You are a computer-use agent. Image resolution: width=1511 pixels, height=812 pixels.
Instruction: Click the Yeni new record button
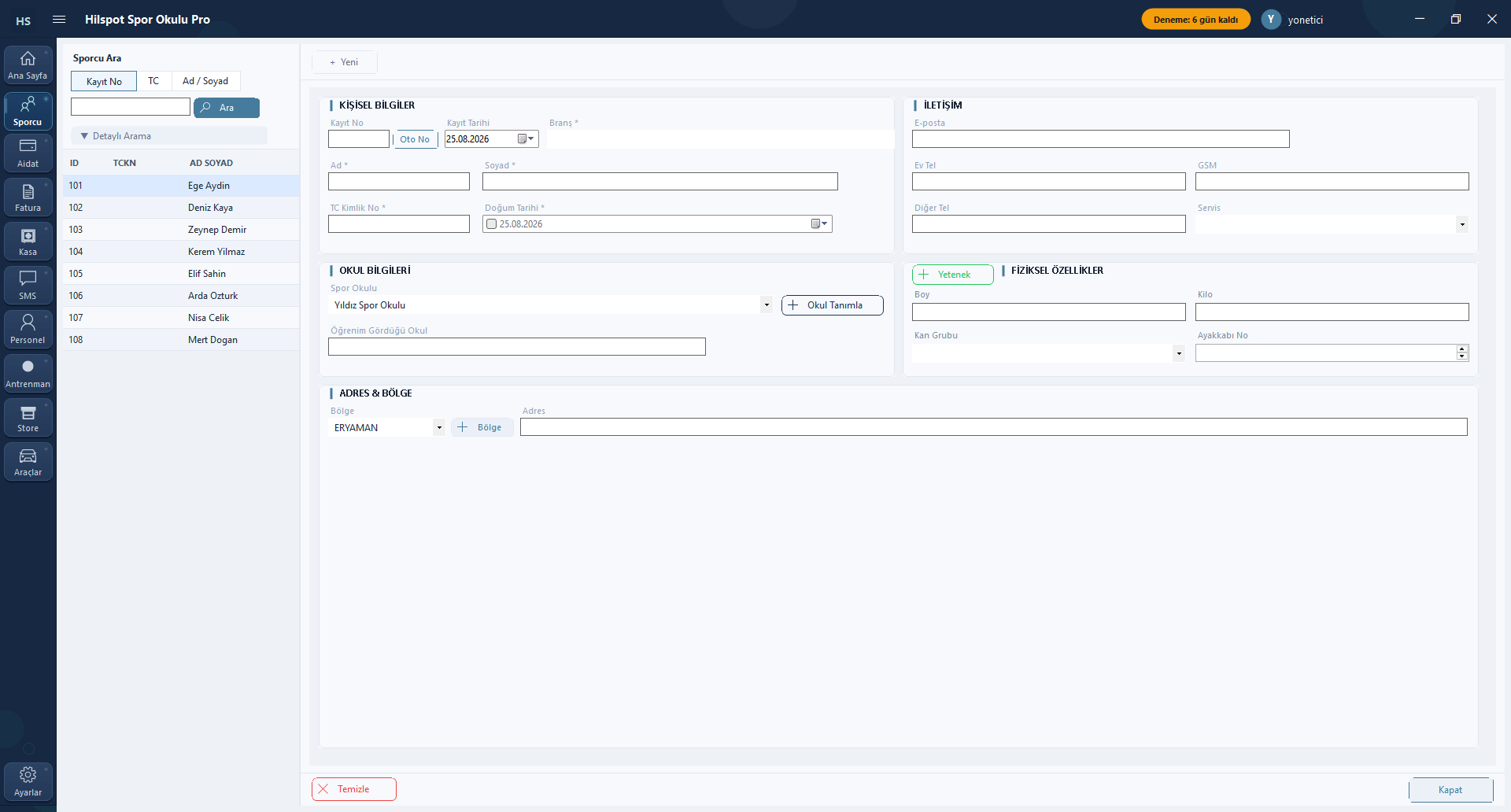tap(345, 62)
